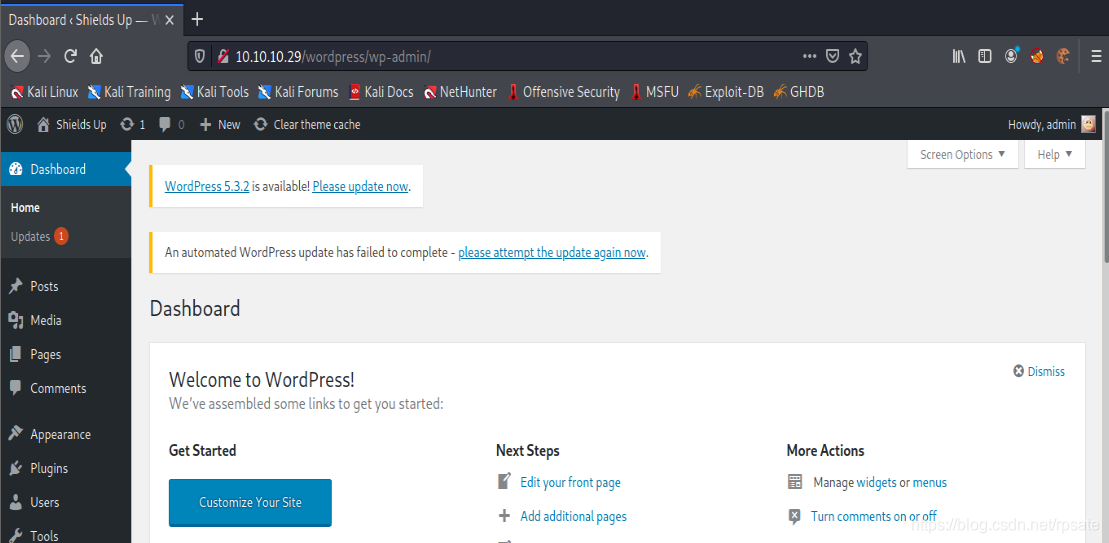1109x543 pixels.
Task: Click the Edit your front page icon
Action: point(504,481)
